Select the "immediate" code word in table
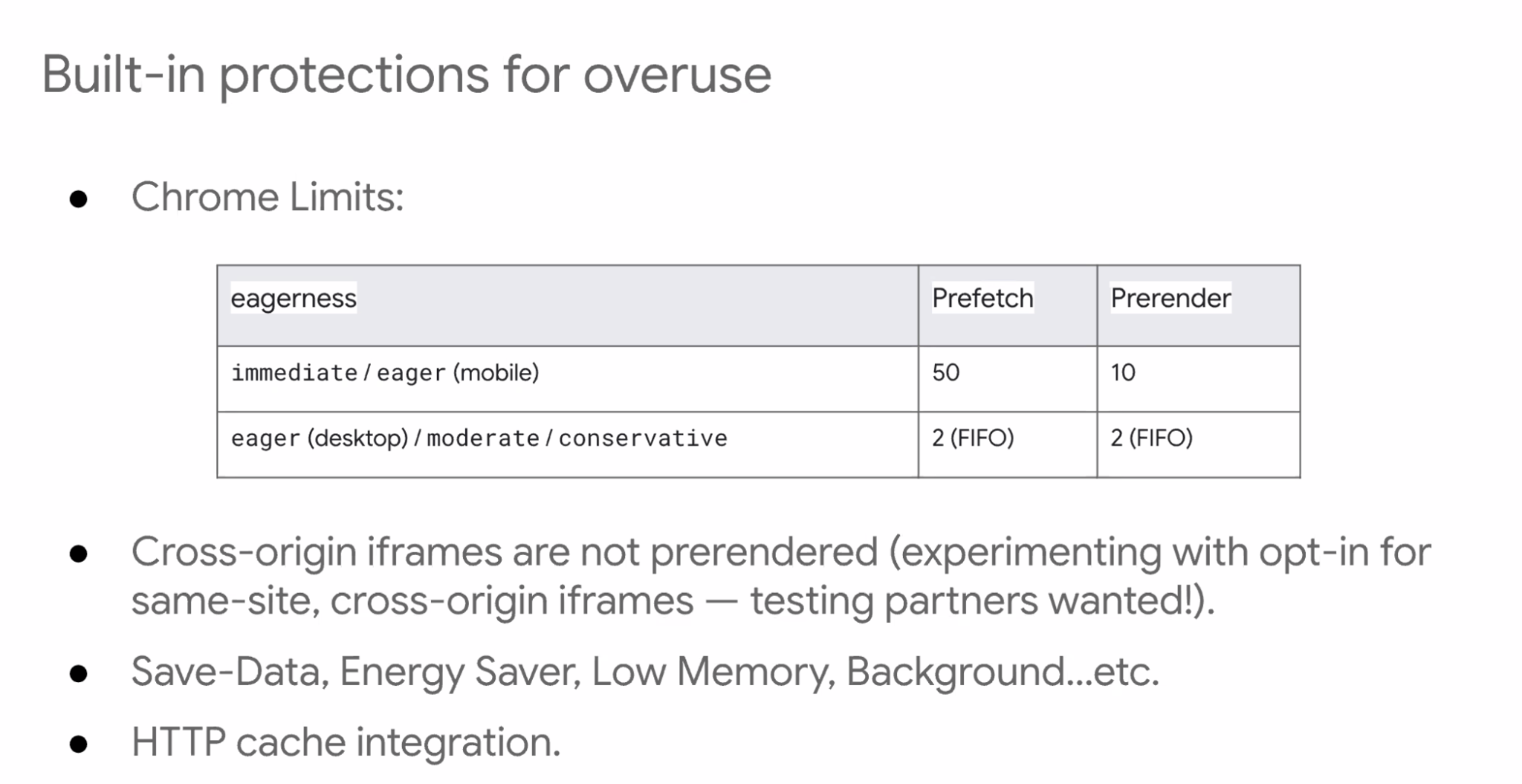 point(294,373)
